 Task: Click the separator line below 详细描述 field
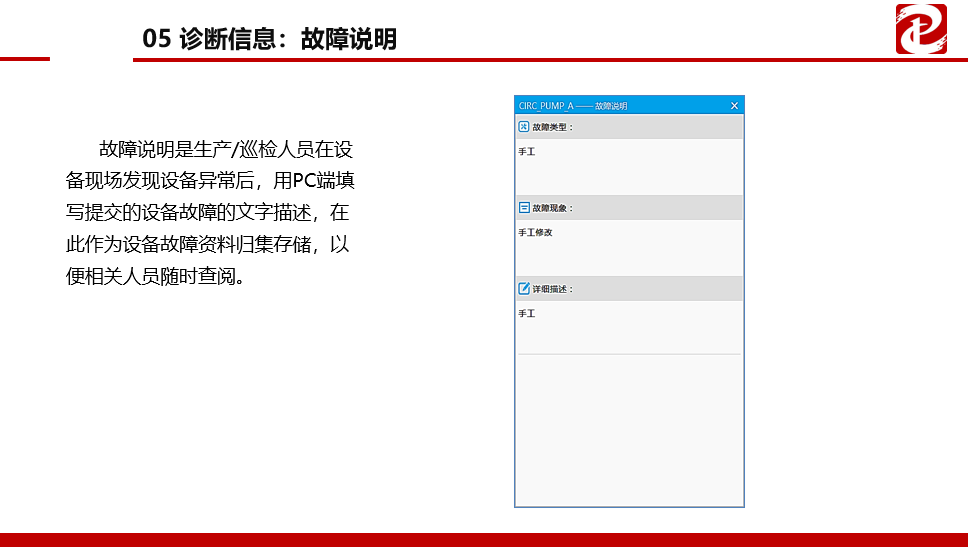[629, 354]
